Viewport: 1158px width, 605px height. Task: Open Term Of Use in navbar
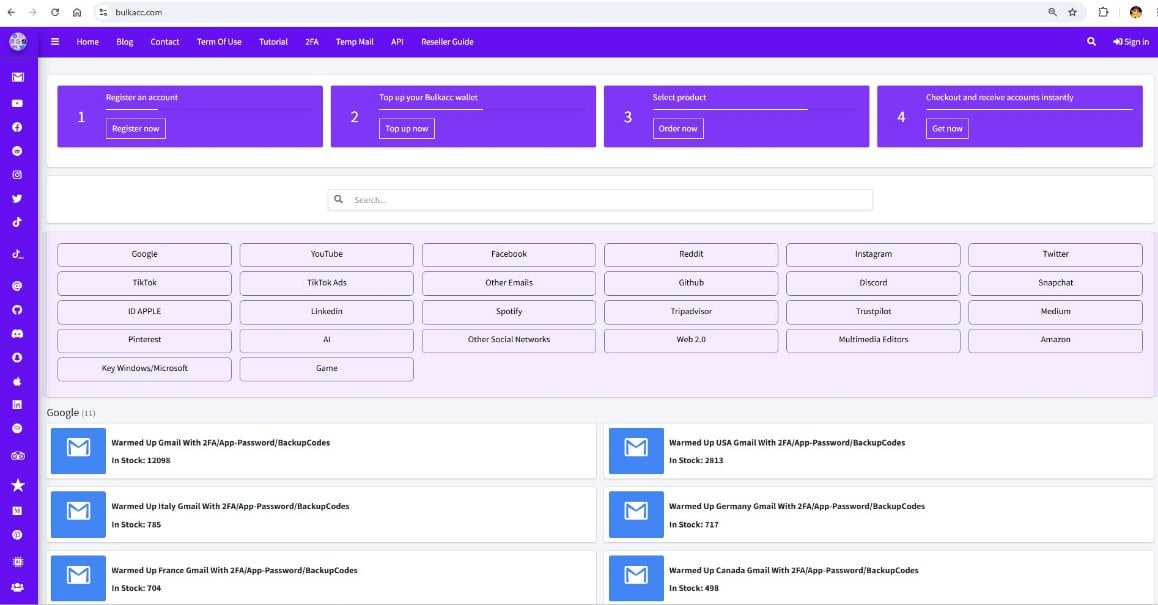(x=219, y=42)
